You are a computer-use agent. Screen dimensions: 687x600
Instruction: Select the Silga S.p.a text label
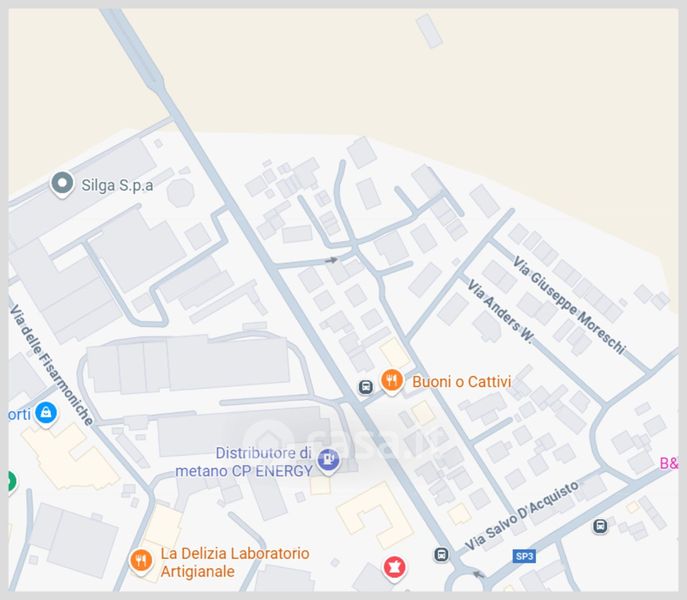[x=117, y=185]
